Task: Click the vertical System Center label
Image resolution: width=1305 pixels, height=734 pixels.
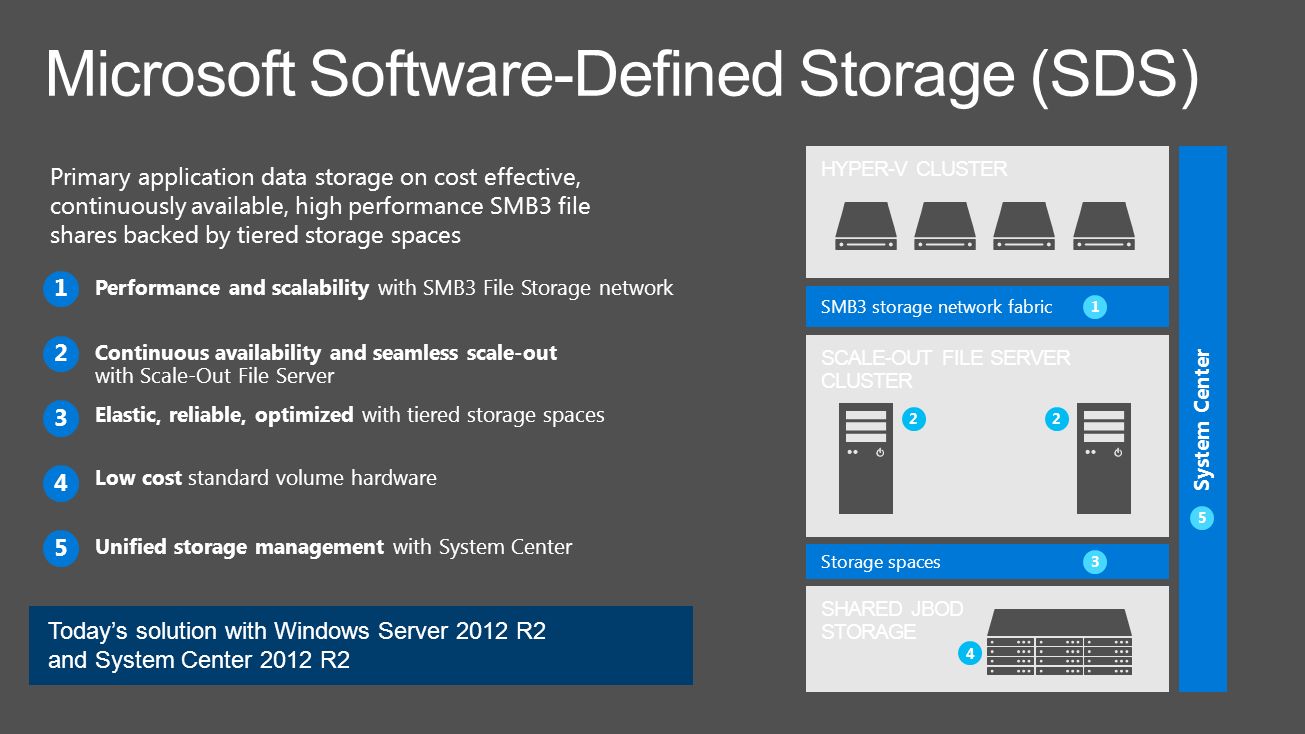Action: [x=1203, y=419]
